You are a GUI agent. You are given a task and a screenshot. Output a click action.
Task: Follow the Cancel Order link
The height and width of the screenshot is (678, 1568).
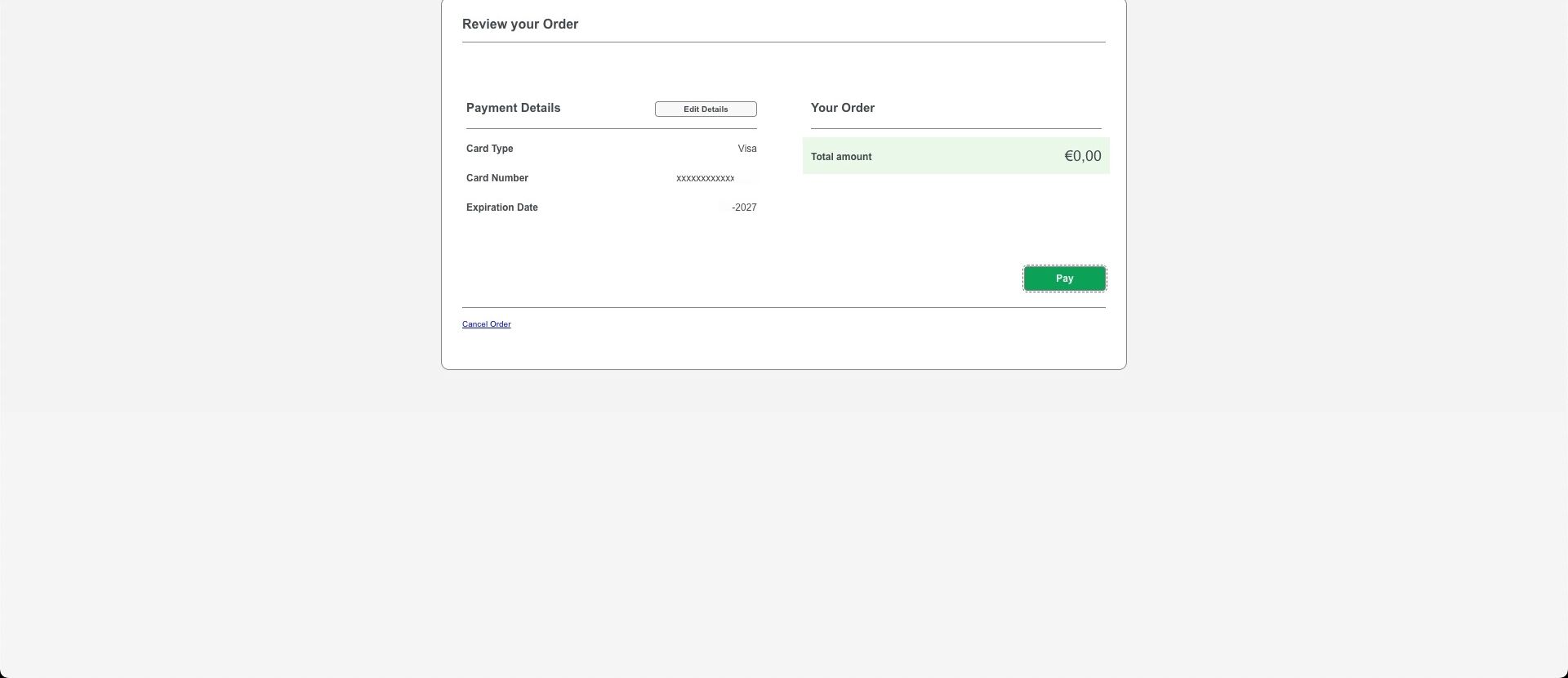[x=486, y=324]
